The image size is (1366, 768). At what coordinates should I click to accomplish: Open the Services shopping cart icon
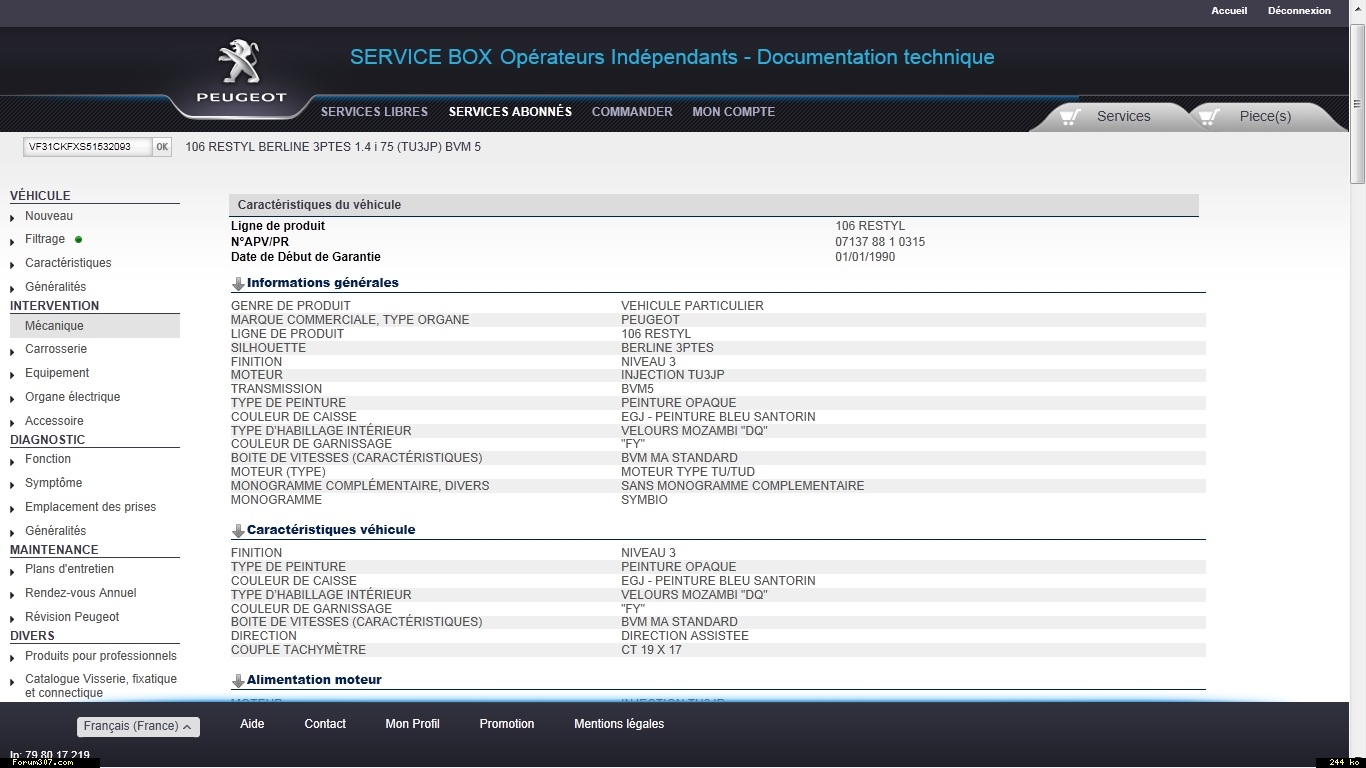pos(1070,116)
